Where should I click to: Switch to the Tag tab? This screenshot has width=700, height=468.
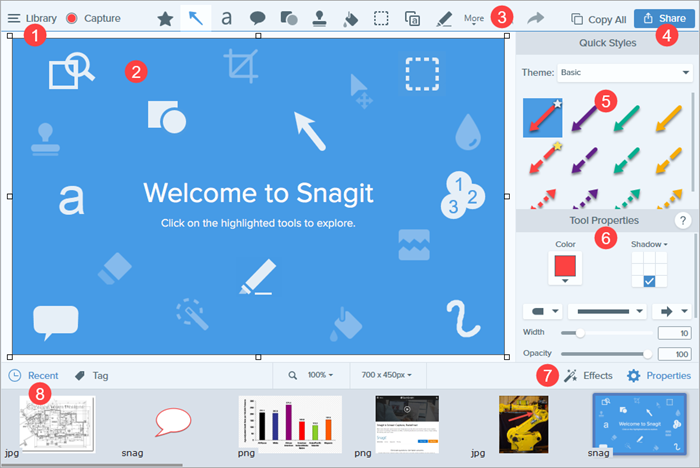[92, 376]
